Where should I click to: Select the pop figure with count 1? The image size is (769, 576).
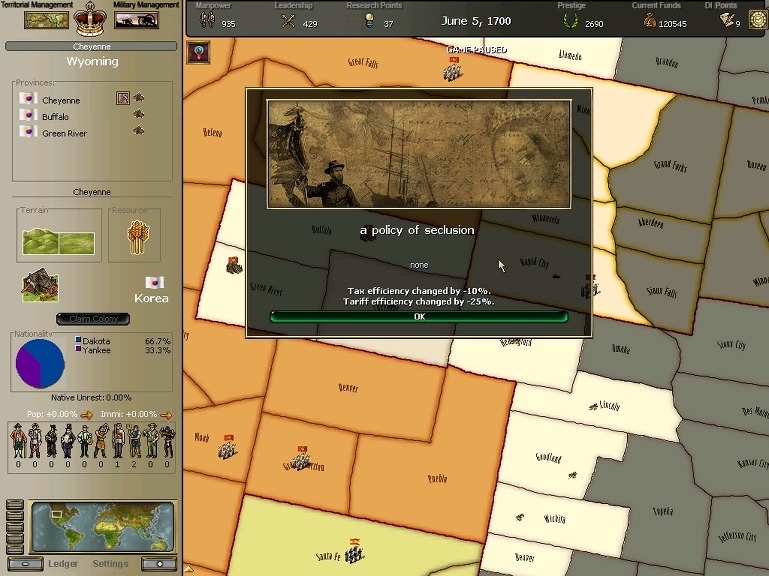tap(117, 441)
